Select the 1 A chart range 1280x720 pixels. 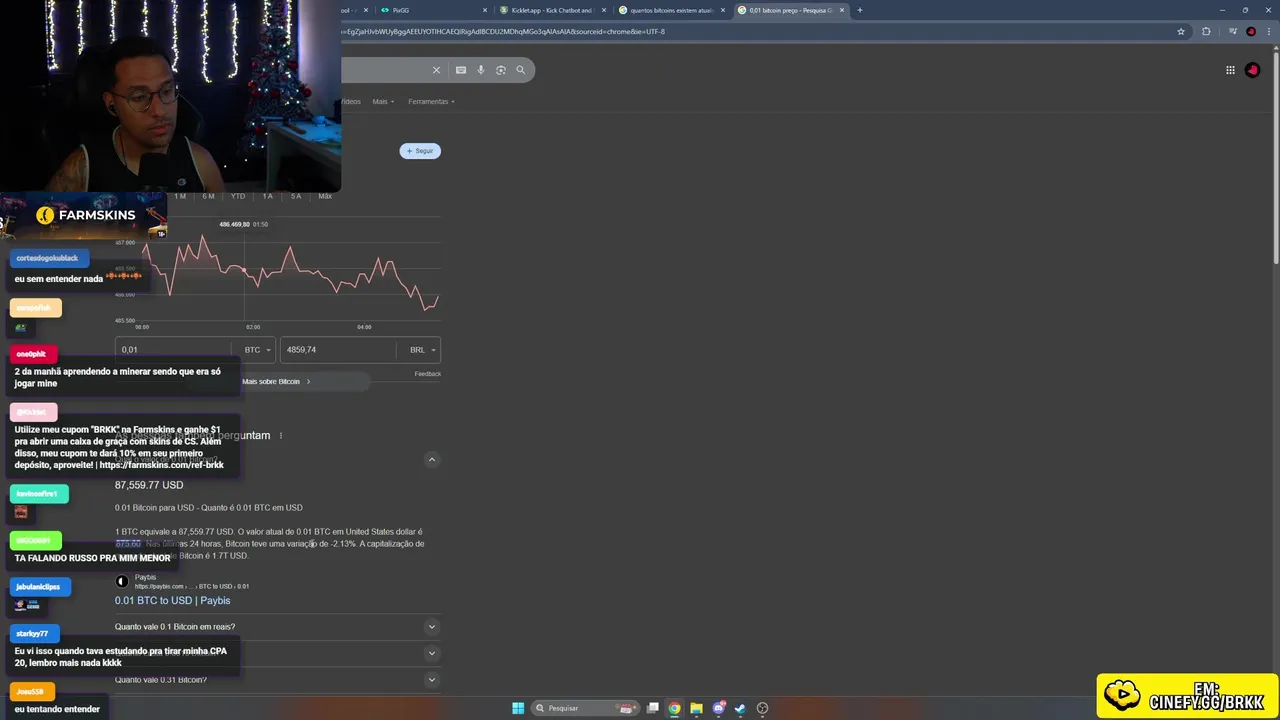[267, 196]
